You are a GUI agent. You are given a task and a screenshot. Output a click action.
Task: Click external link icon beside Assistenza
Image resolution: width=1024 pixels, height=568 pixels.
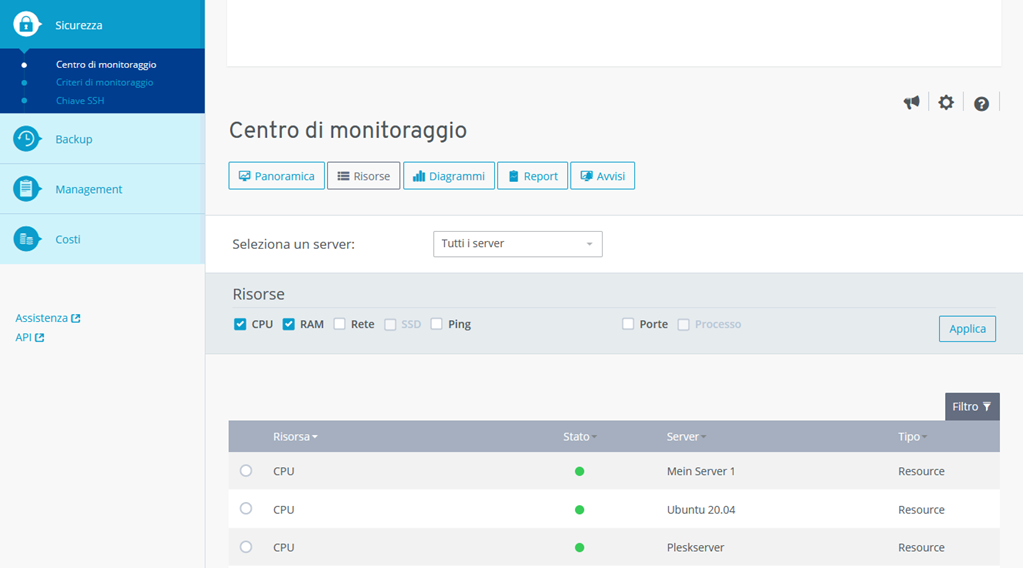76,318
